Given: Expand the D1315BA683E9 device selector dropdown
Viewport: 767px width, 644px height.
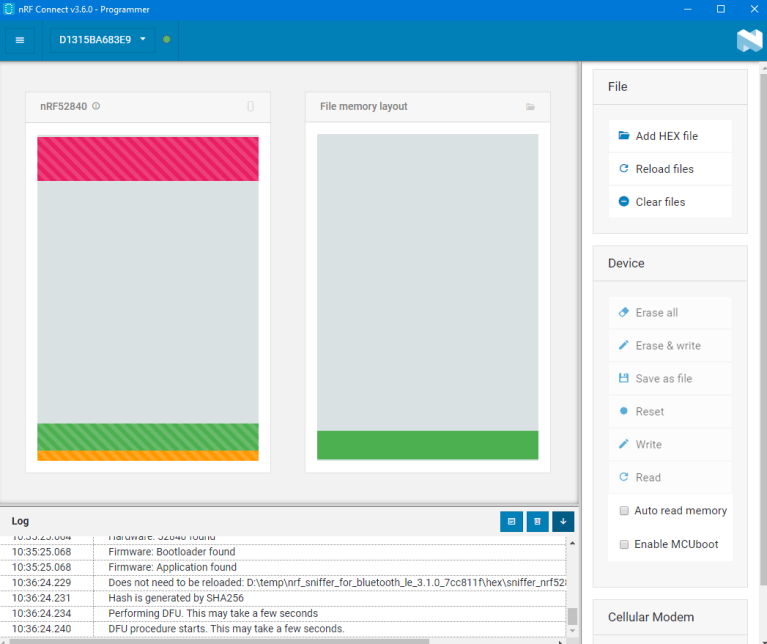Looking at the screenshot, I should click(102, 40).
